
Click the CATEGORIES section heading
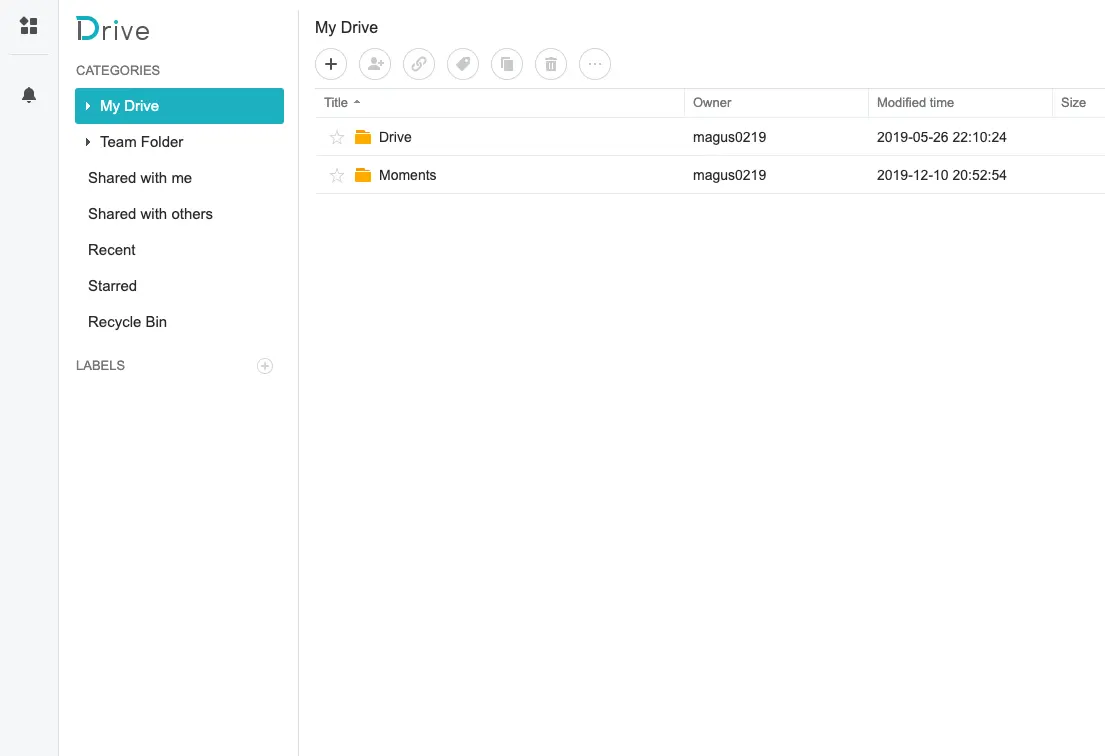click(118, 70)
